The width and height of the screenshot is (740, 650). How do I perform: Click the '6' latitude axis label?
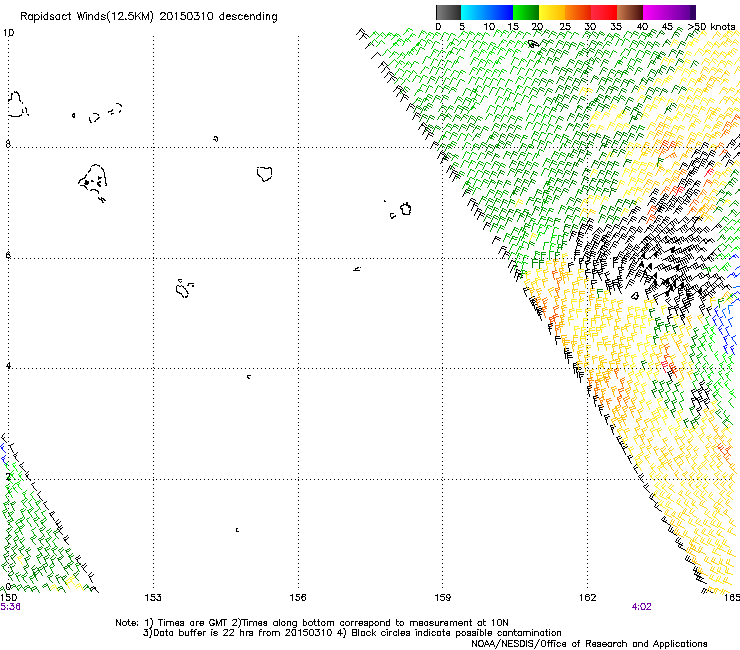click(8, 255)
